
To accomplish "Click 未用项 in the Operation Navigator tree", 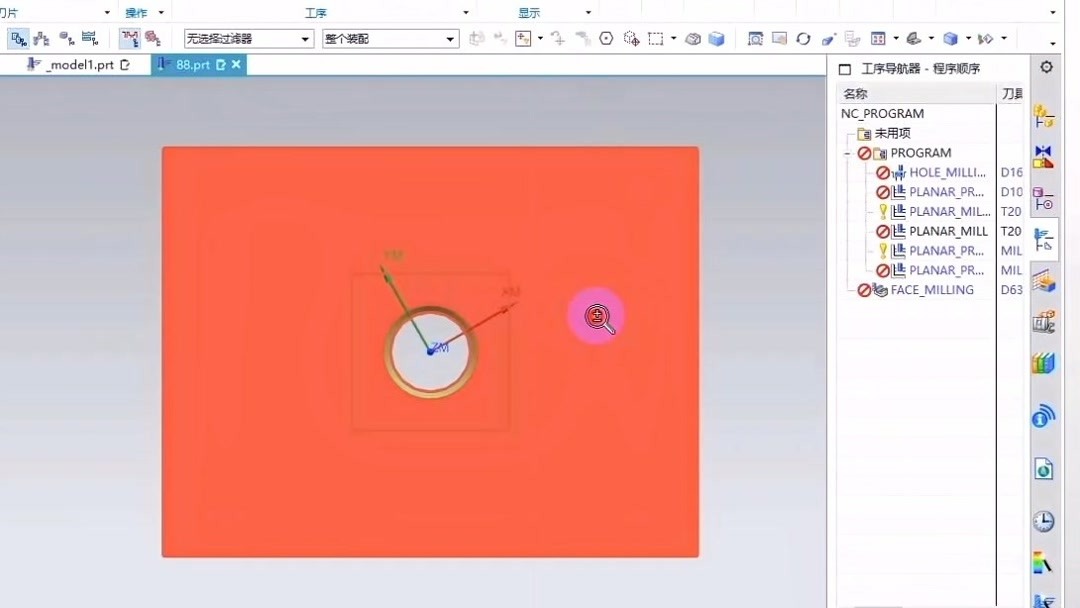I will [896, 132].
